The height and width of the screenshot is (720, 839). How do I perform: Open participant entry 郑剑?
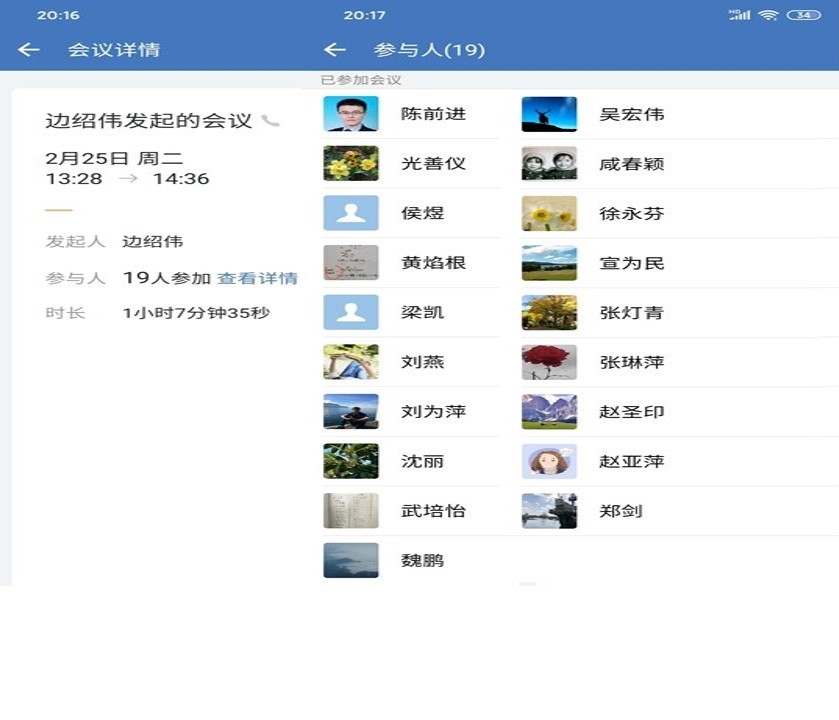[620, 511]
